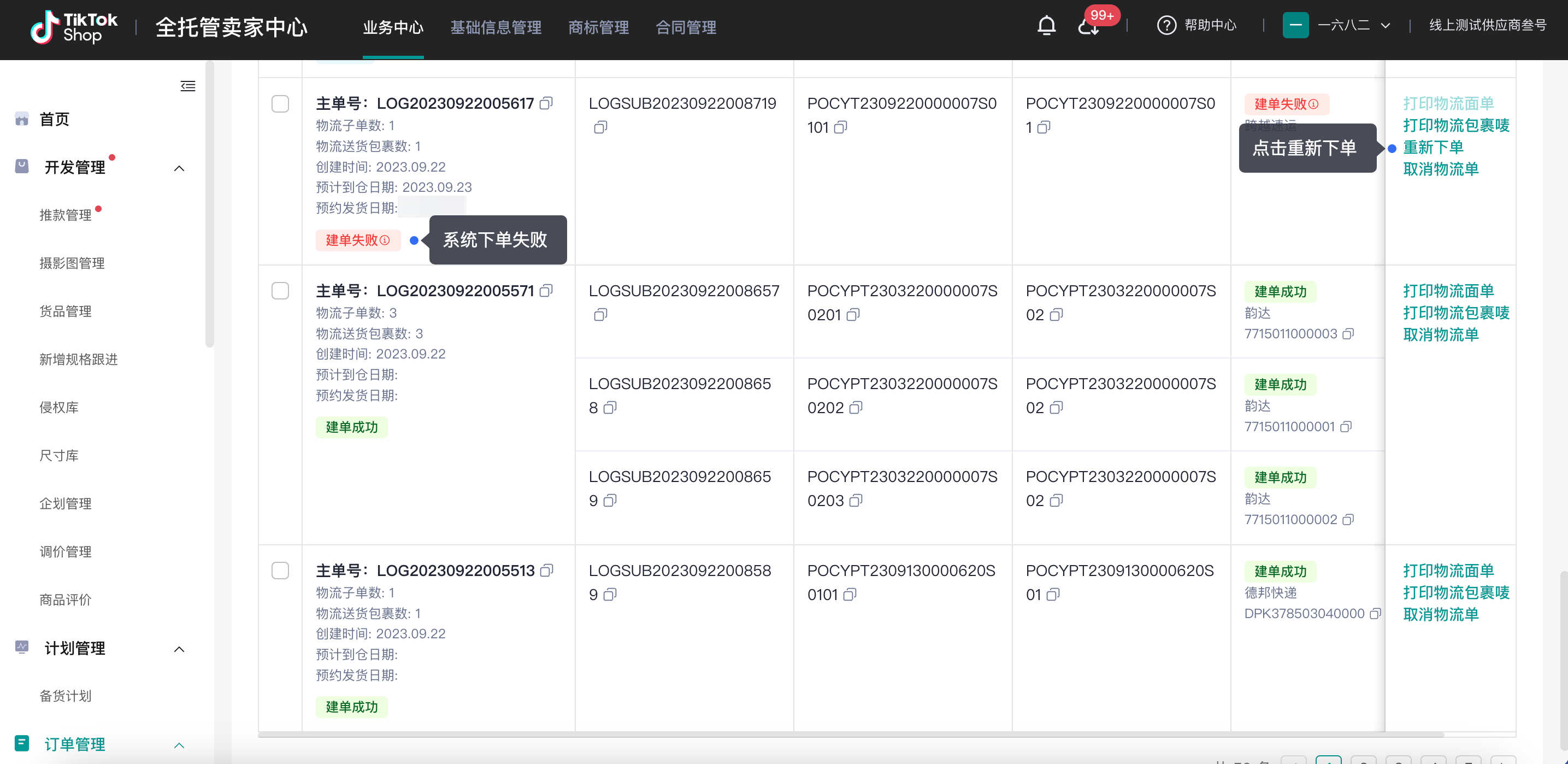Copy code POCYPT2309130000620S01
This screenshot has width=1568, height=764.
coord(1053,594)
